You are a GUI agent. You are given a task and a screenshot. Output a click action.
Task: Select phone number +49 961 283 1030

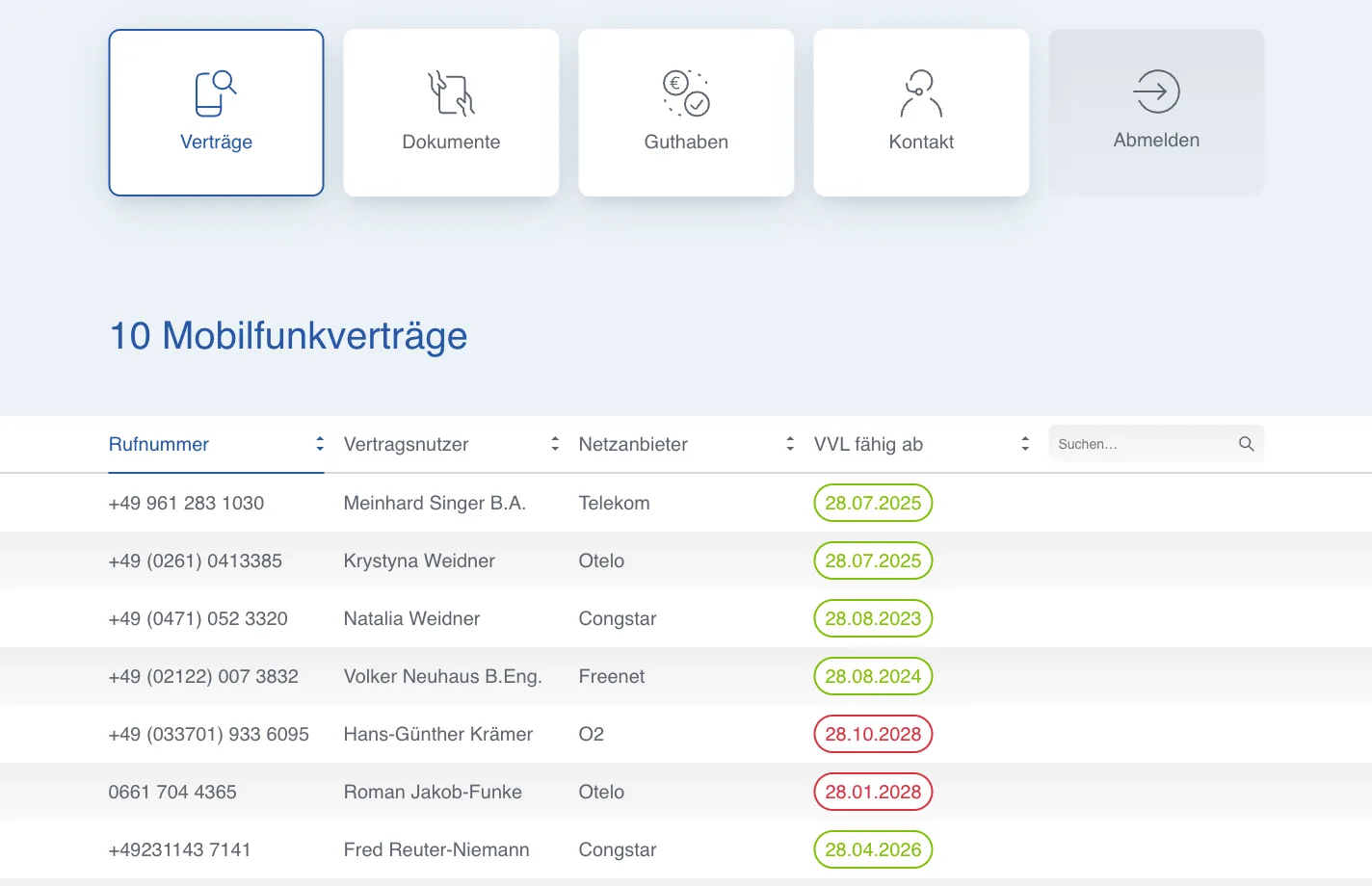[x=186, y=503]
